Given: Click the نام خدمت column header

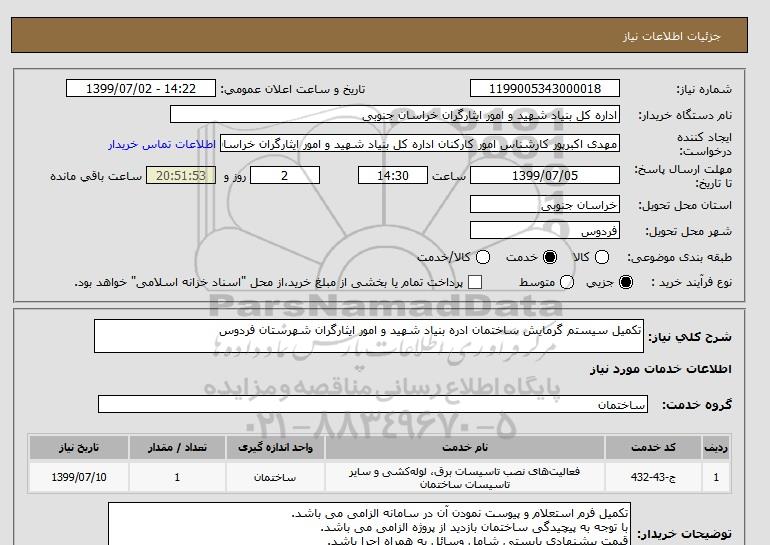Looking at the screenshot, I should pyautogui.click(x=465, y=448).
